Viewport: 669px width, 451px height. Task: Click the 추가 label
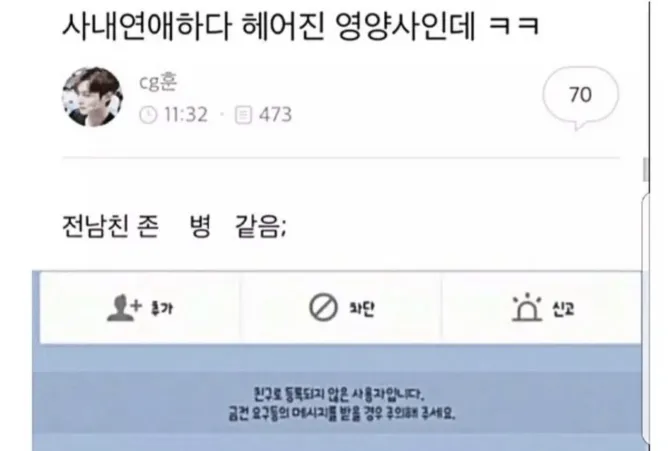point(162,308)
